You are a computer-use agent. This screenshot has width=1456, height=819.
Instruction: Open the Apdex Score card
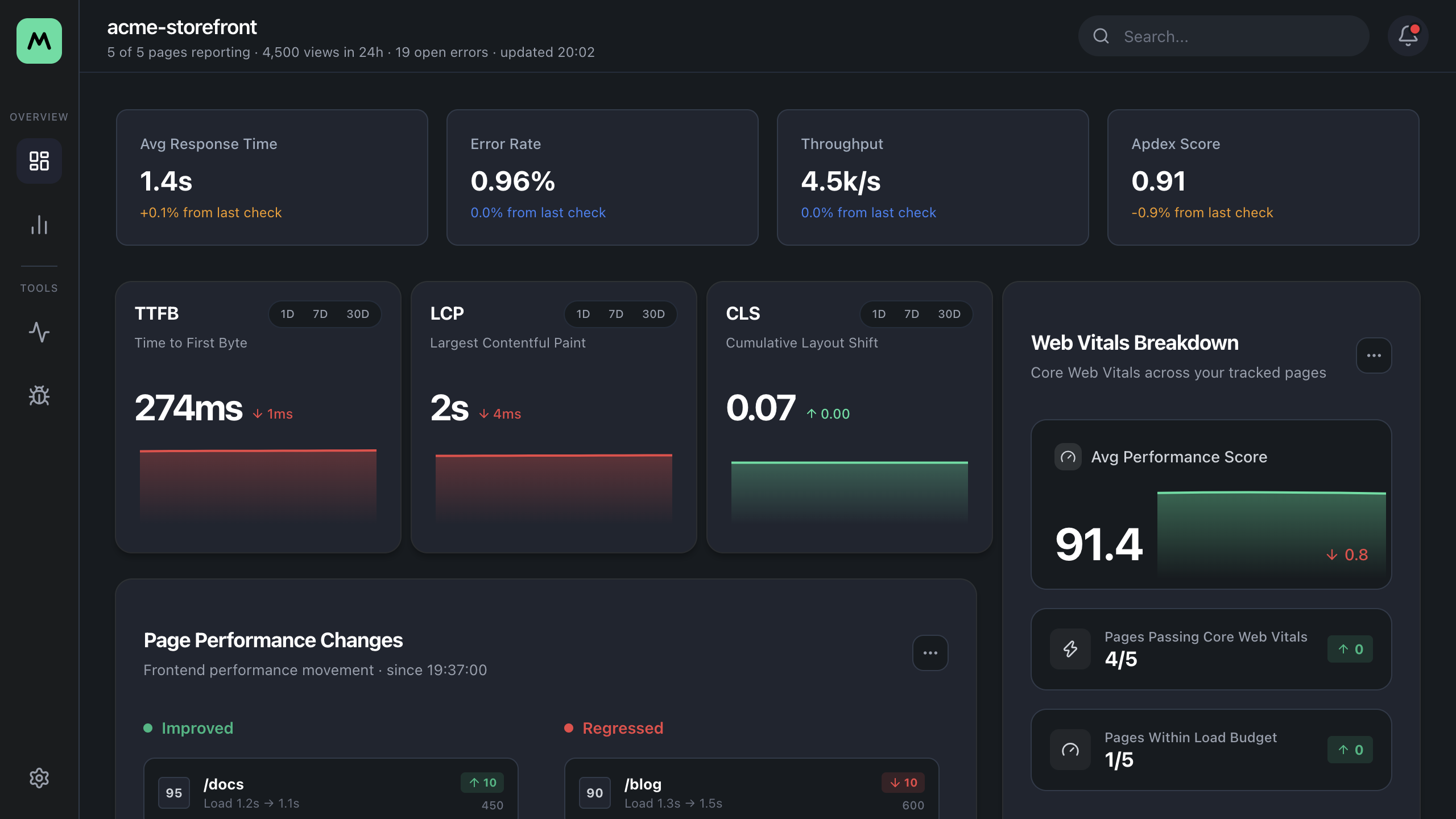click(1263, 177)
